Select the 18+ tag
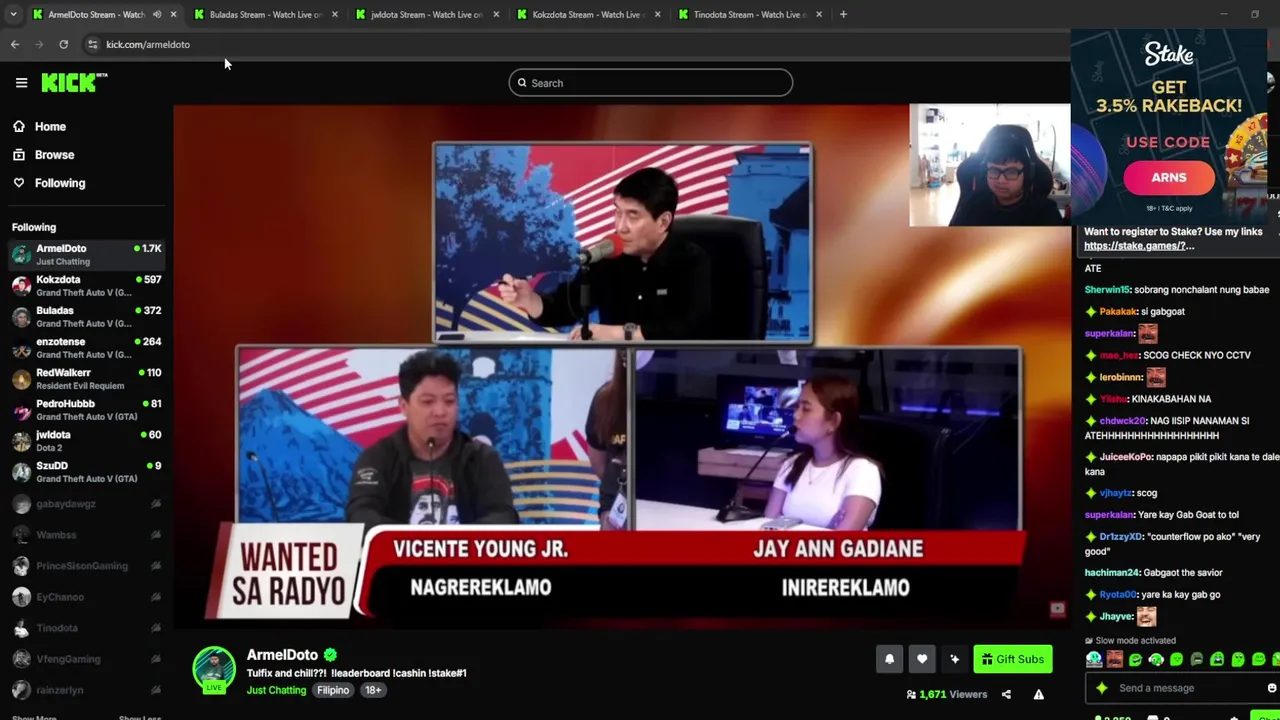The width and height of the screenshot is (1280, 720). pos(373,690)
